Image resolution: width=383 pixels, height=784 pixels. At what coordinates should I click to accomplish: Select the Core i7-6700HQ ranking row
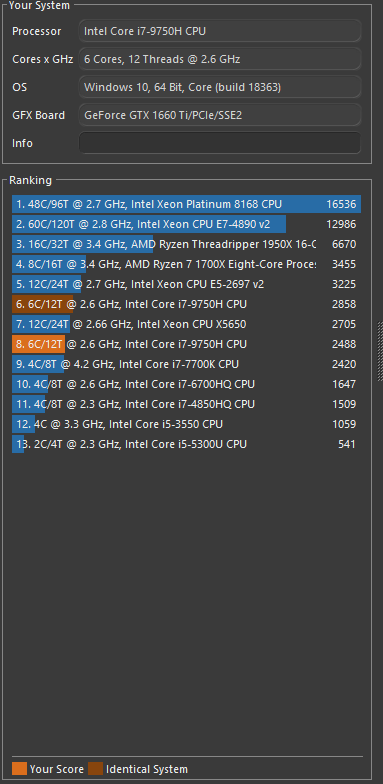(x=186, y=384)
